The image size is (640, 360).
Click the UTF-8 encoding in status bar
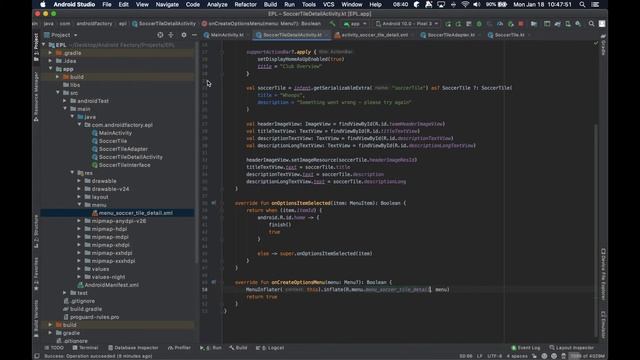tap(494, 356)
